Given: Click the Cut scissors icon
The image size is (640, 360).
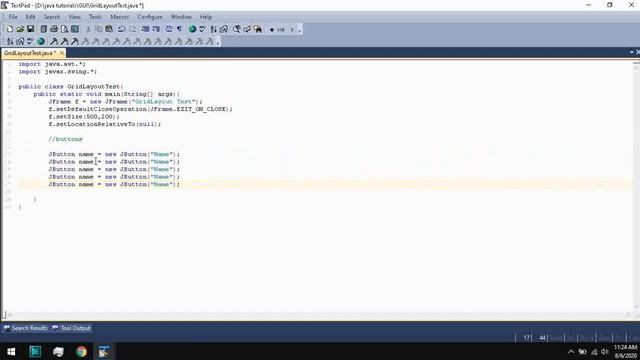Looking at the screenshot, I should coord(88,29).
